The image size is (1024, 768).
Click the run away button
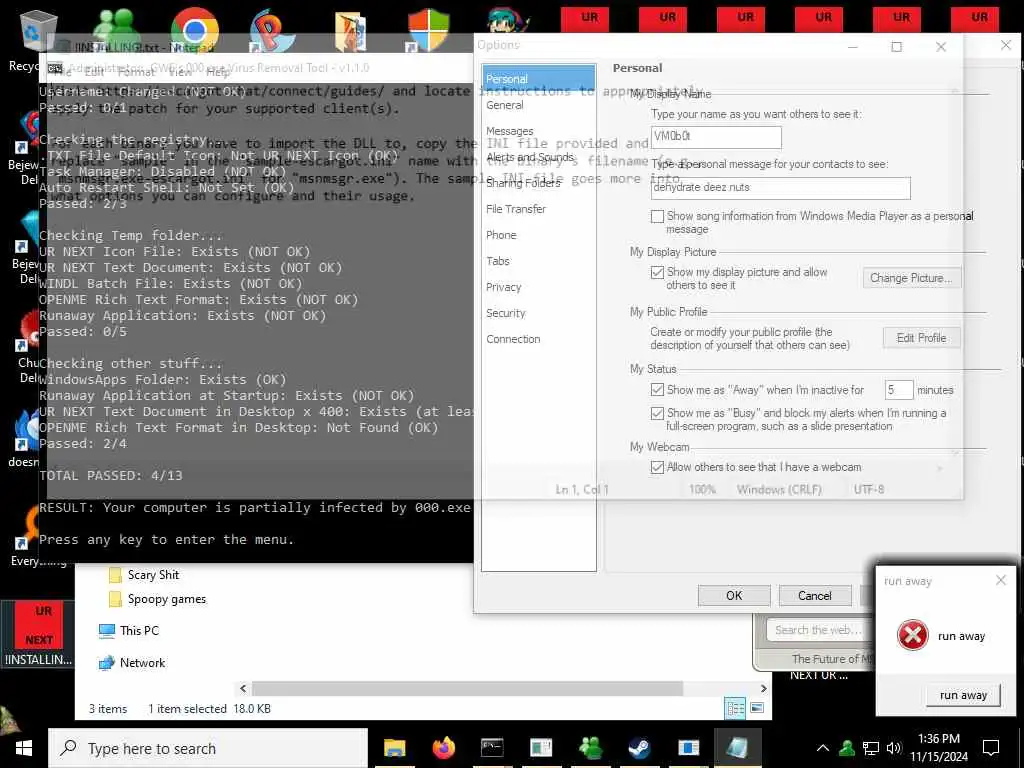coord(963,696)
